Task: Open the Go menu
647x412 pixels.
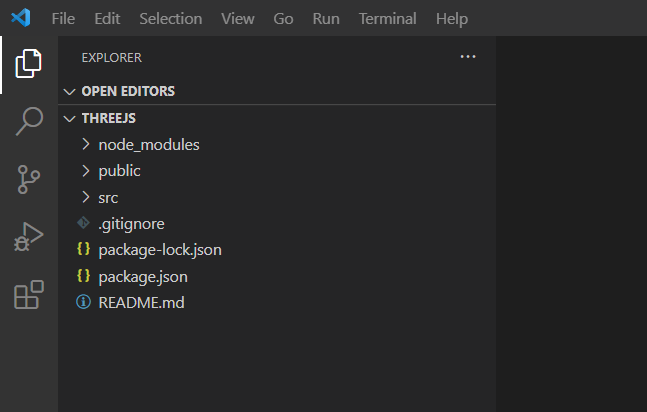Action: point(283,19)
